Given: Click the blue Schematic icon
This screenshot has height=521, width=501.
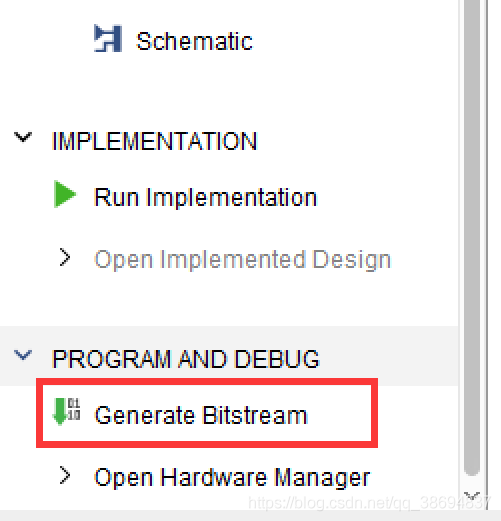Looking at the screenshot, I should point(108,38).
